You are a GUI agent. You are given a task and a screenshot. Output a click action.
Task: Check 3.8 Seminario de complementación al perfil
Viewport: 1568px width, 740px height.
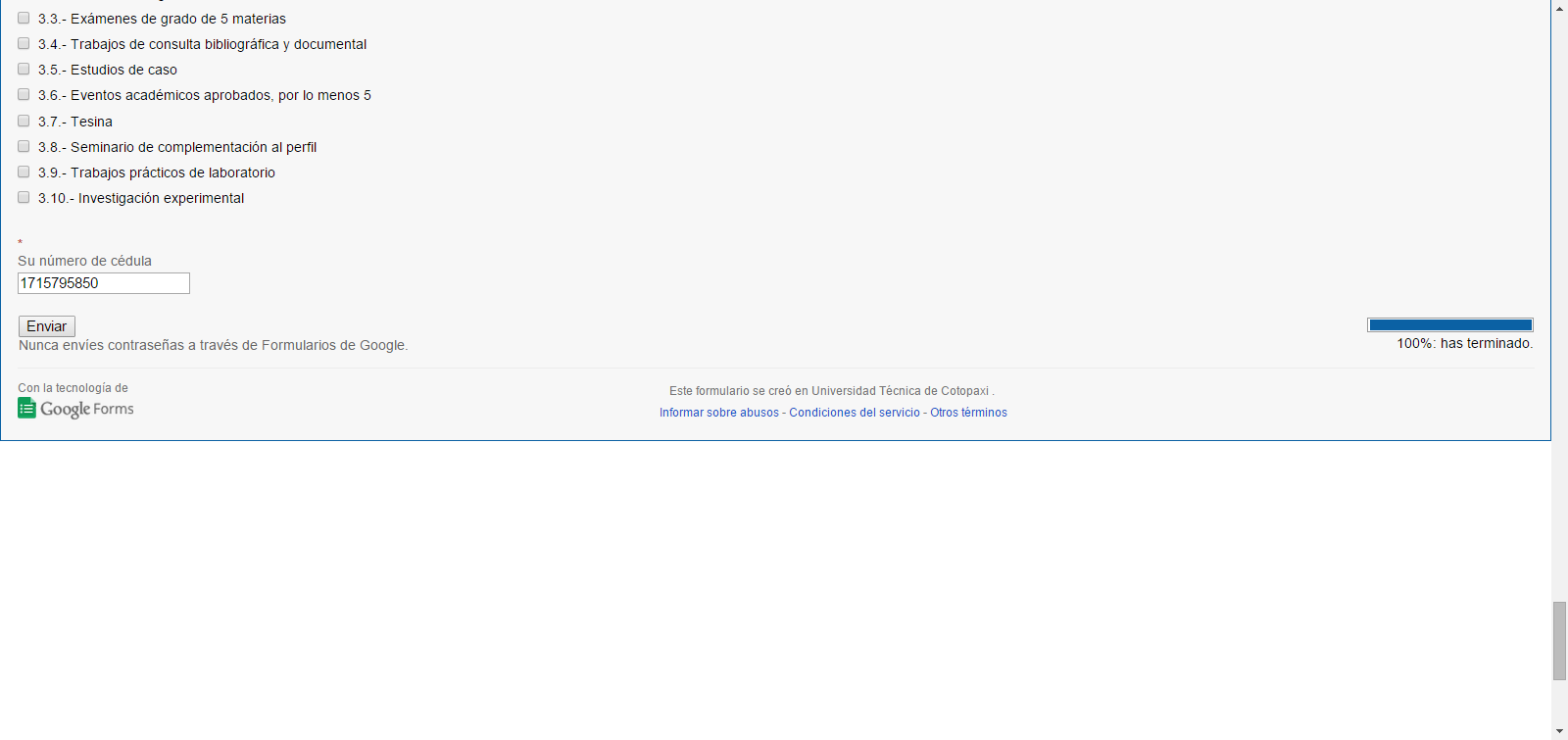tap(24, 146)
